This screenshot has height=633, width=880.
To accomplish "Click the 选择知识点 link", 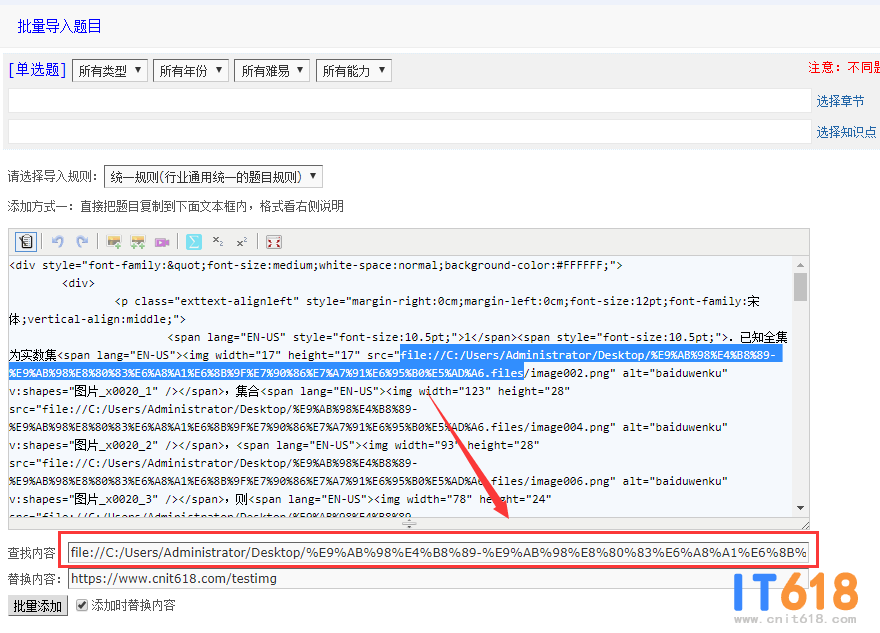I will point(846,132).
